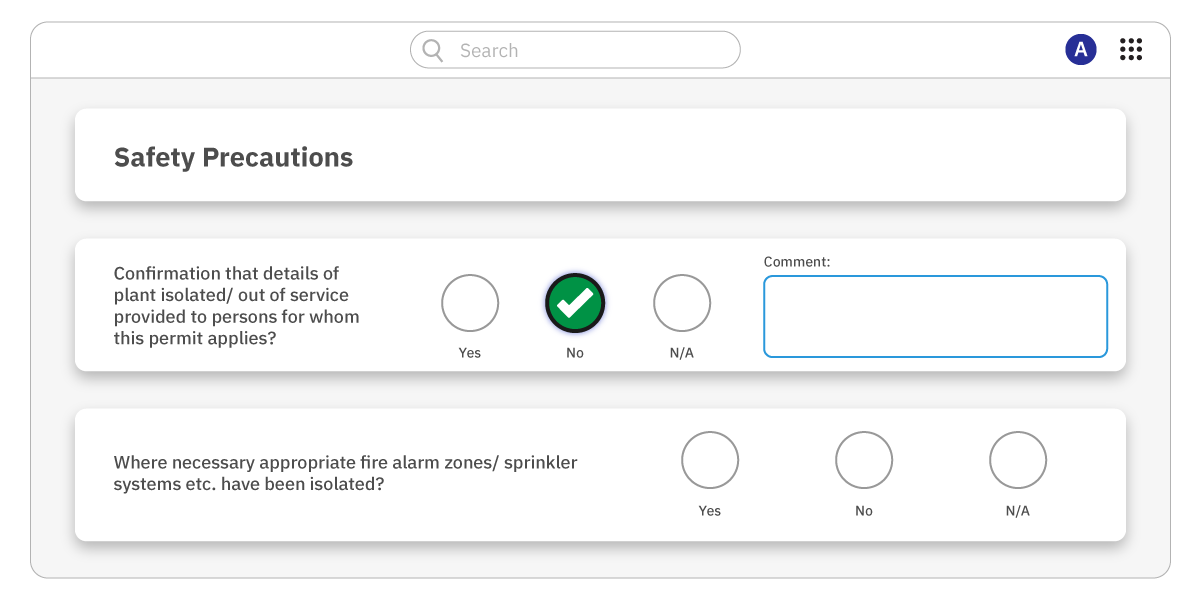Image resolution: width=1201 pixels, height=600 pixels.
Task: Click 'No' label beneath the green checkmark
Action: pyautogui.click(x=575, y=353)
